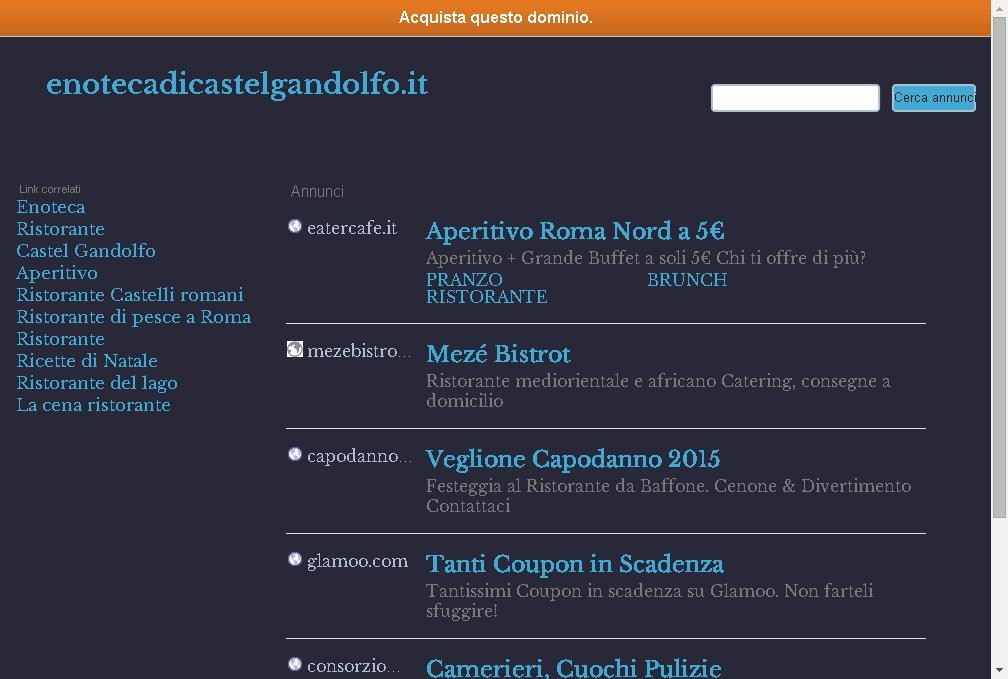This screenshot has width=1008, height=679.
Task: Click the glamoo.com domain text
Action: coord(357,561)
